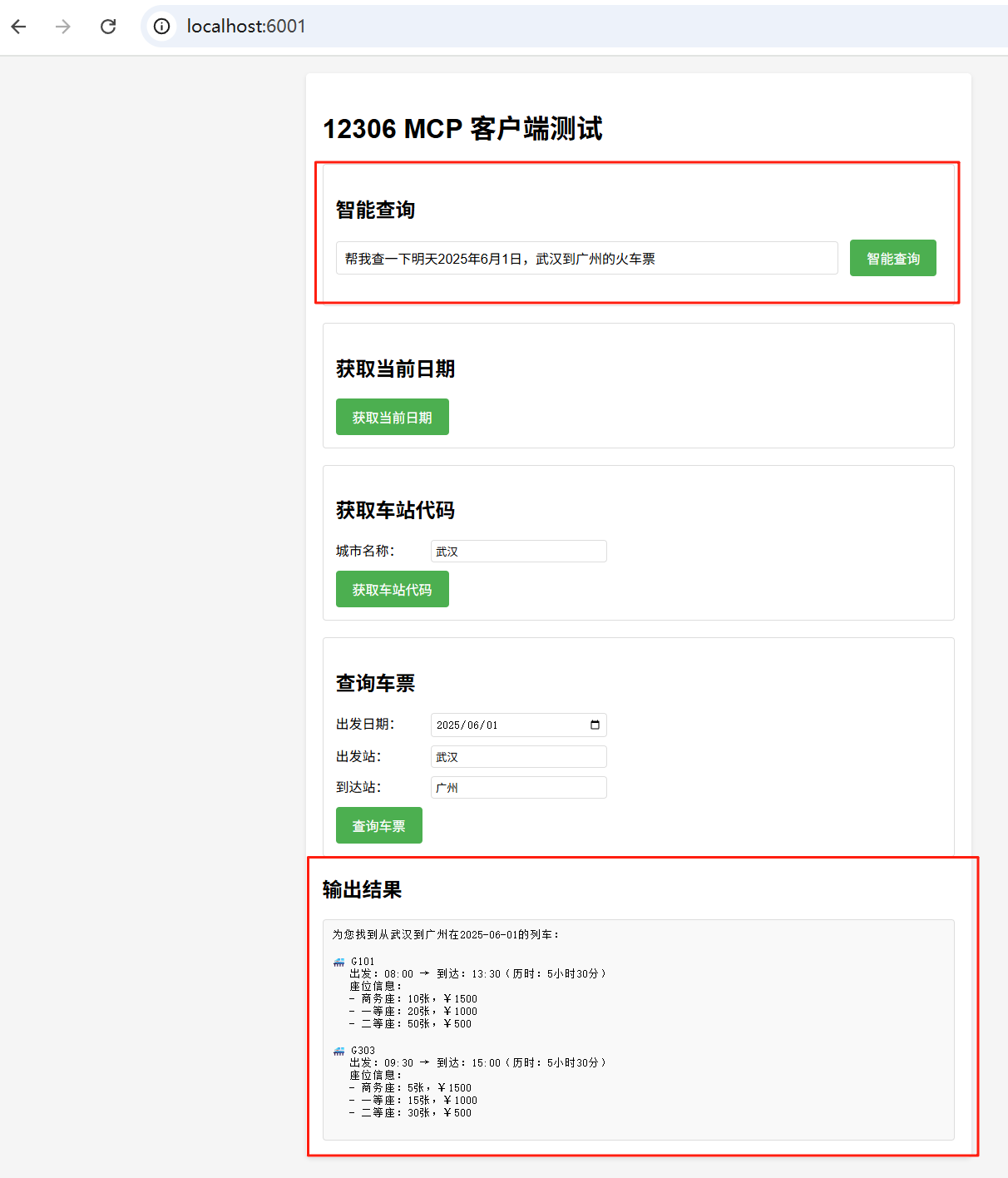1008x1178 pixels.
Task: Click the 出发站 label
Action: (x=358, y=756)
